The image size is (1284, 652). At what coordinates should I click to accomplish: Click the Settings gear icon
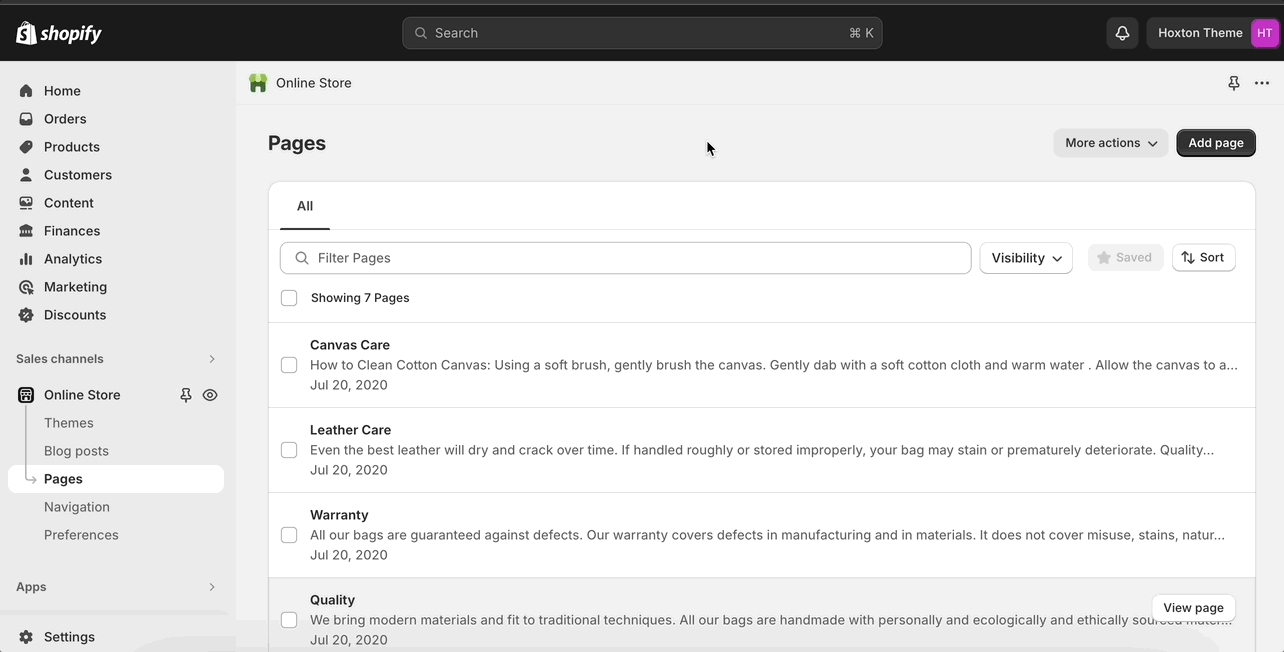point(26,637)
